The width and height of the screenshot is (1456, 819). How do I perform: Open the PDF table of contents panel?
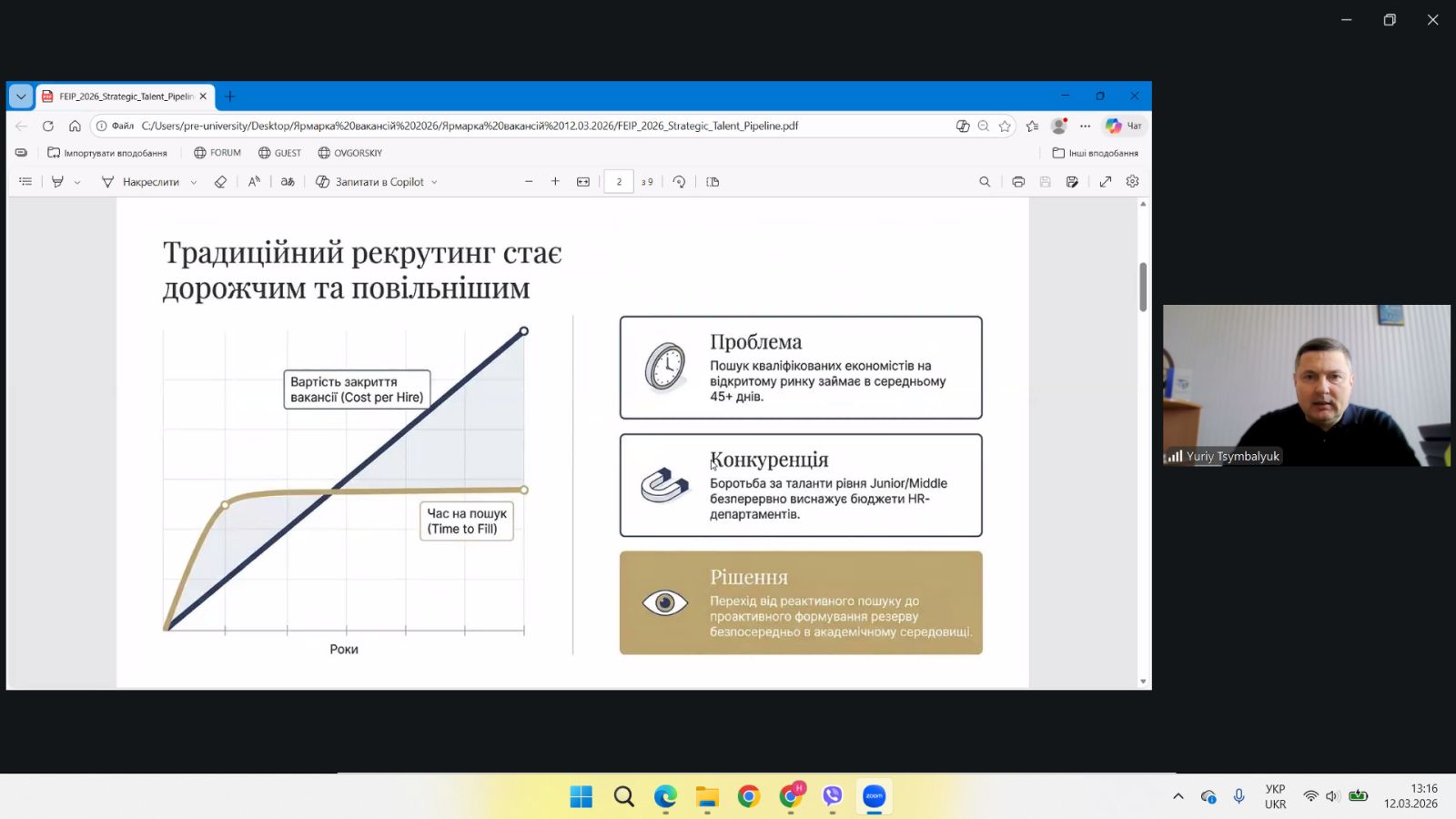(25, 182)
